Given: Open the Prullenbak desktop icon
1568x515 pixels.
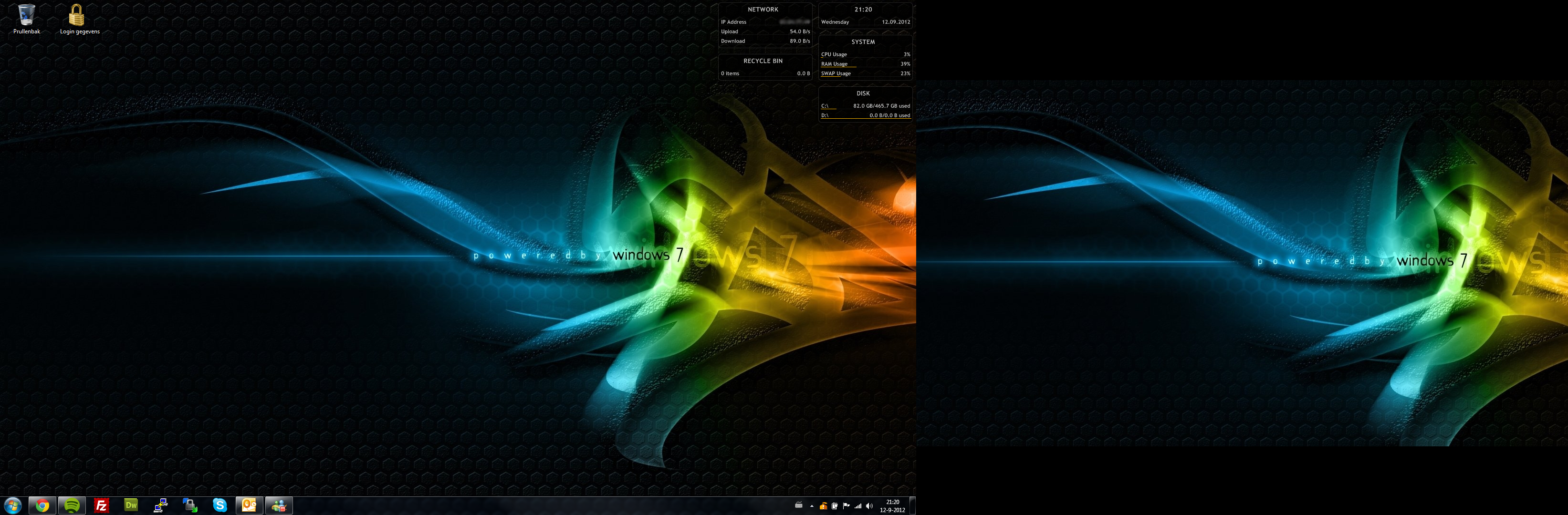Looking at the screenshot, I should click(x=27, y=19).
